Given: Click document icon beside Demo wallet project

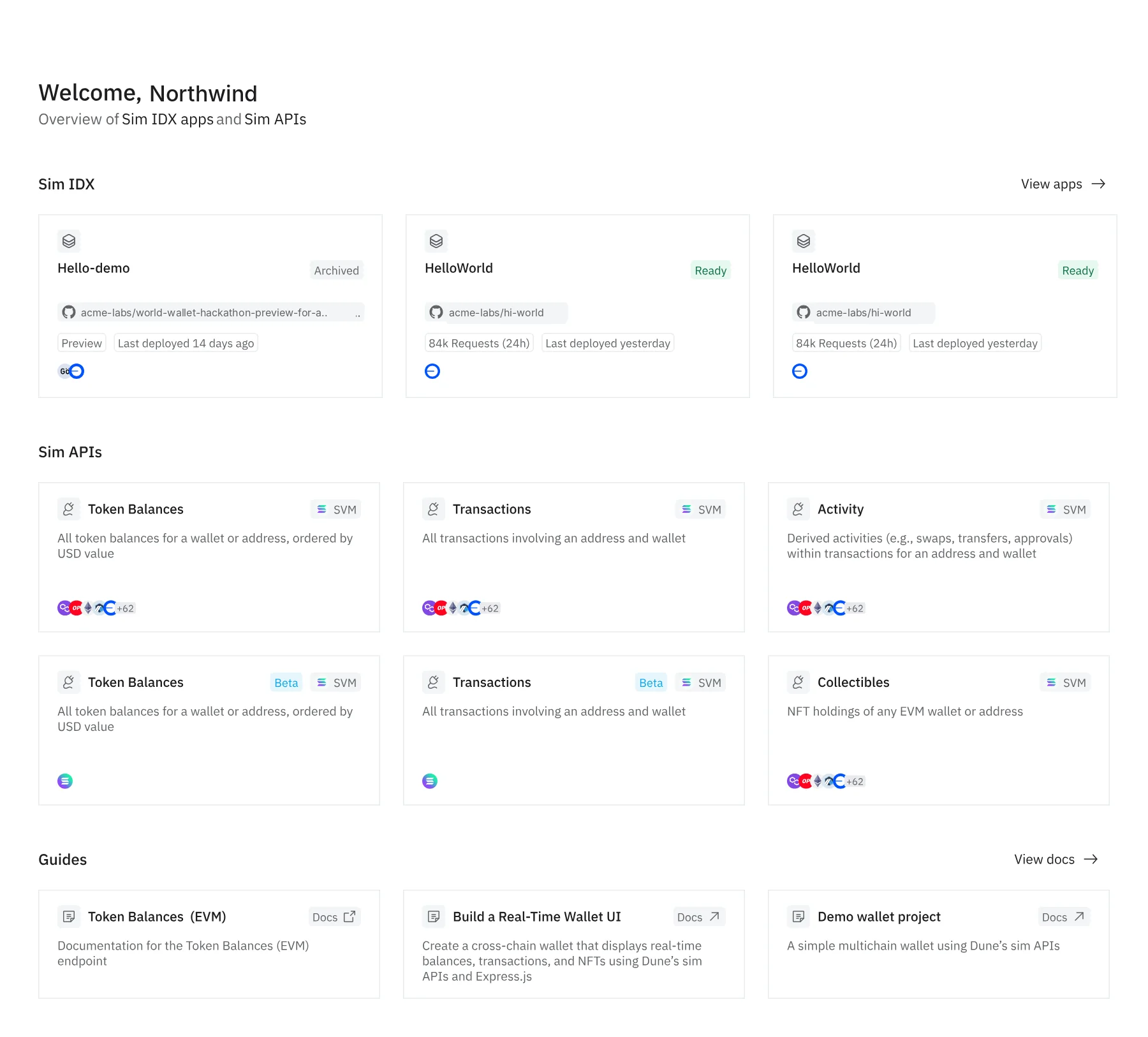Looking at the screenshot, I should point(798,917).
